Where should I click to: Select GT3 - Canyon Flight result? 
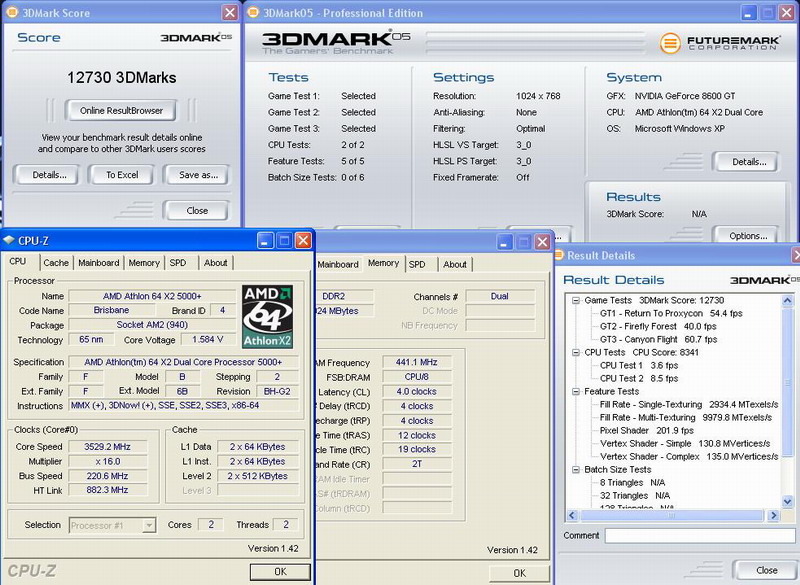click(x=658, y=339)
